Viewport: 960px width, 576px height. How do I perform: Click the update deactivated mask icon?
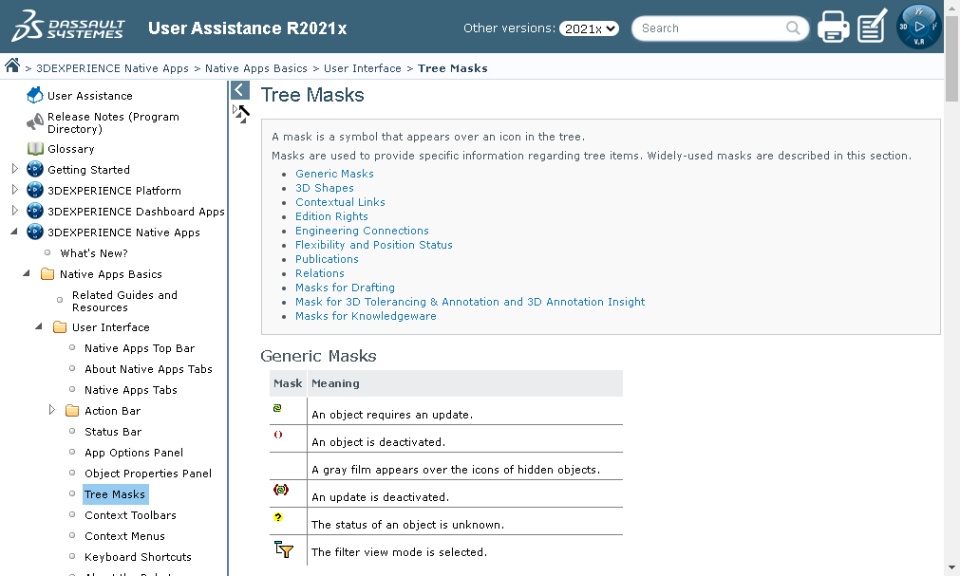[280, 490]
